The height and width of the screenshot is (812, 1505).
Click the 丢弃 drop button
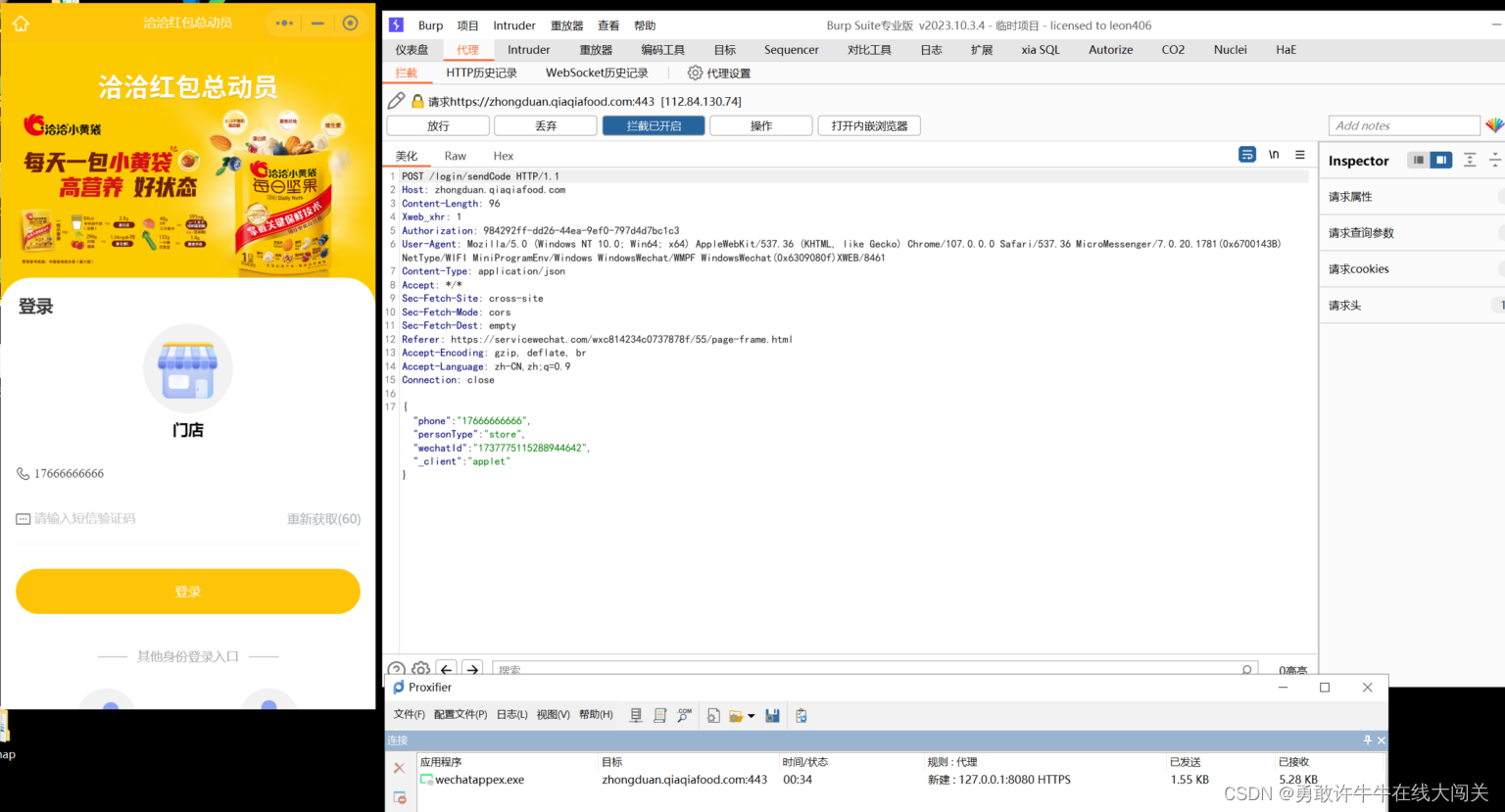tap(546, 125)
